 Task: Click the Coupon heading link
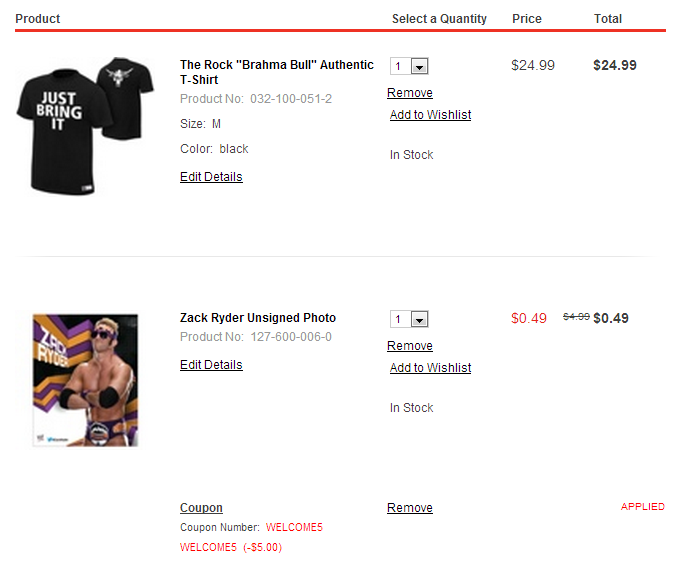click(201, 508)
